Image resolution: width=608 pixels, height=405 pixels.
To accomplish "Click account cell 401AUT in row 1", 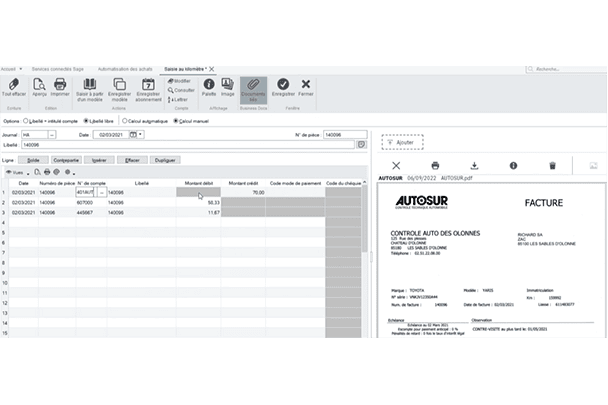I will (x=85, y=192).
